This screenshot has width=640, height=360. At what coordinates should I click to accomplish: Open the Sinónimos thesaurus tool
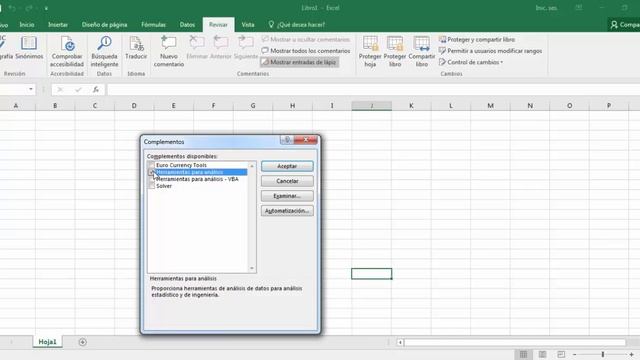(29, 48)
